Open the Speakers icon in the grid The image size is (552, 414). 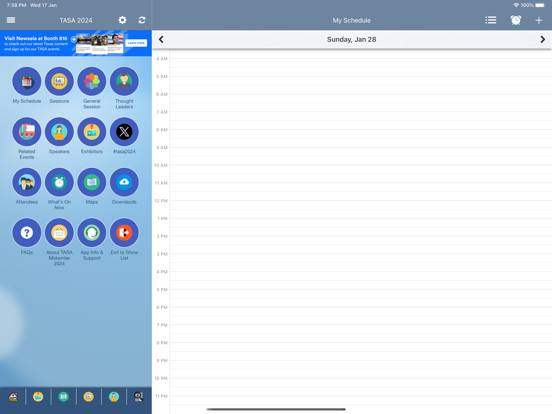[x=59, y=132]
